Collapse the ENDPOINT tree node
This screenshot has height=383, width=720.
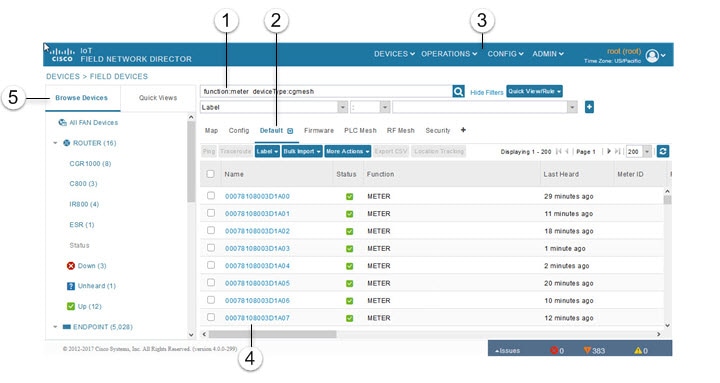point(55,327)
